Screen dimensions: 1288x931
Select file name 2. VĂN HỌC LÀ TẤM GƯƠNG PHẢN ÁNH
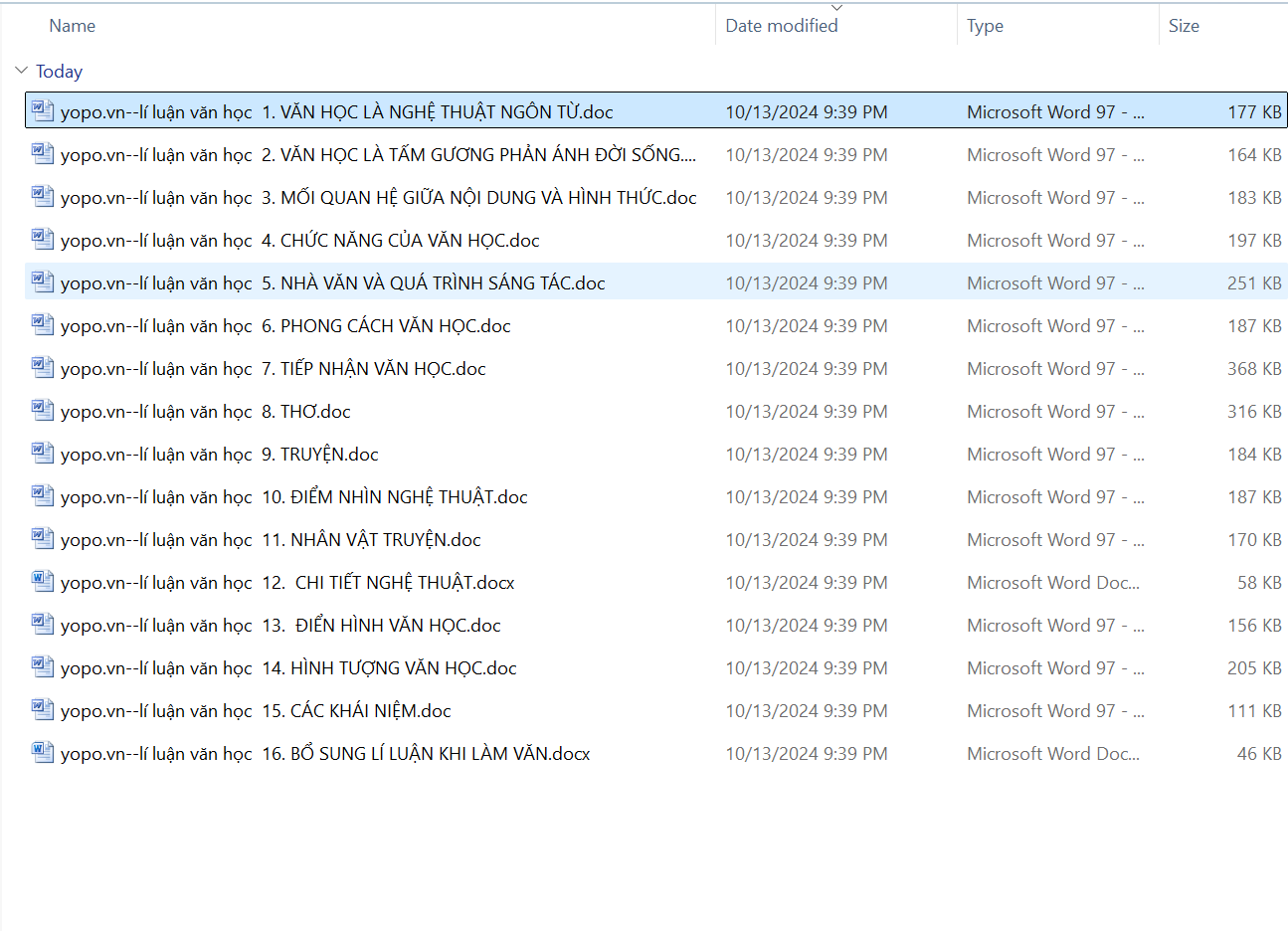[x=379, y=154]
